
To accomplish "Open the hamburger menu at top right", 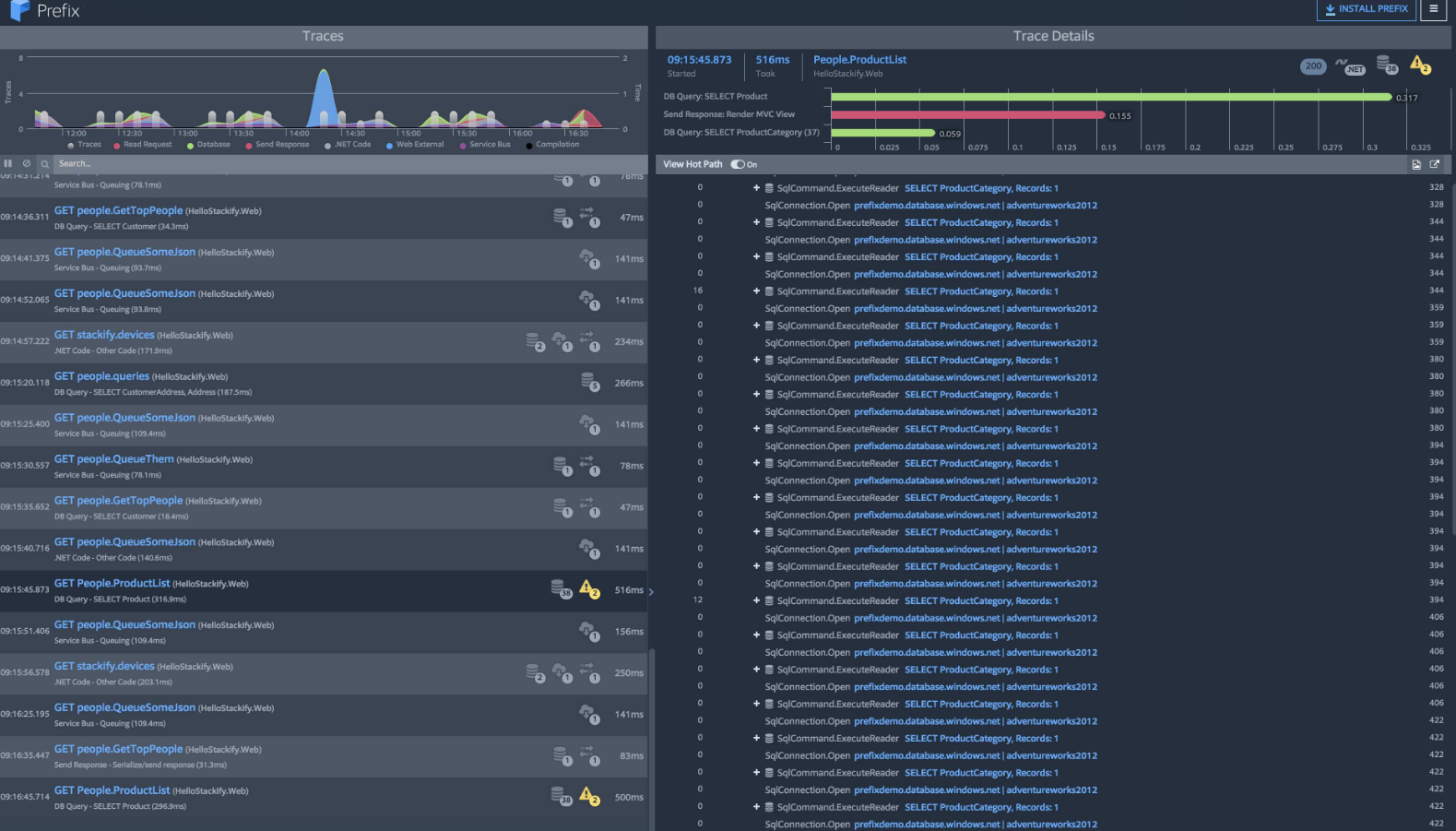I will [x=1433, y=9].
